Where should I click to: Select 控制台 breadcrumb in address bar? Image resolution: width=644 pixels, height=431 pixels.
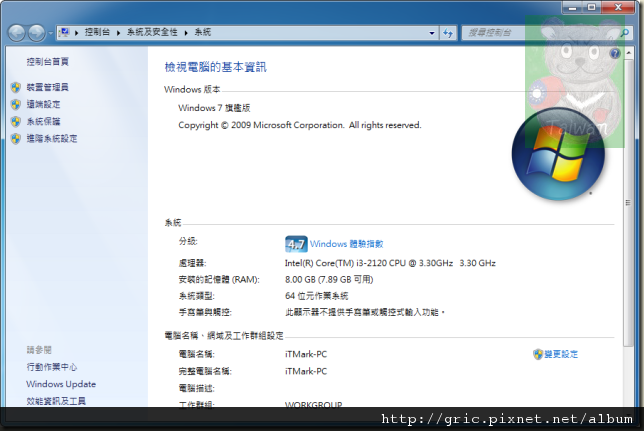97,32
